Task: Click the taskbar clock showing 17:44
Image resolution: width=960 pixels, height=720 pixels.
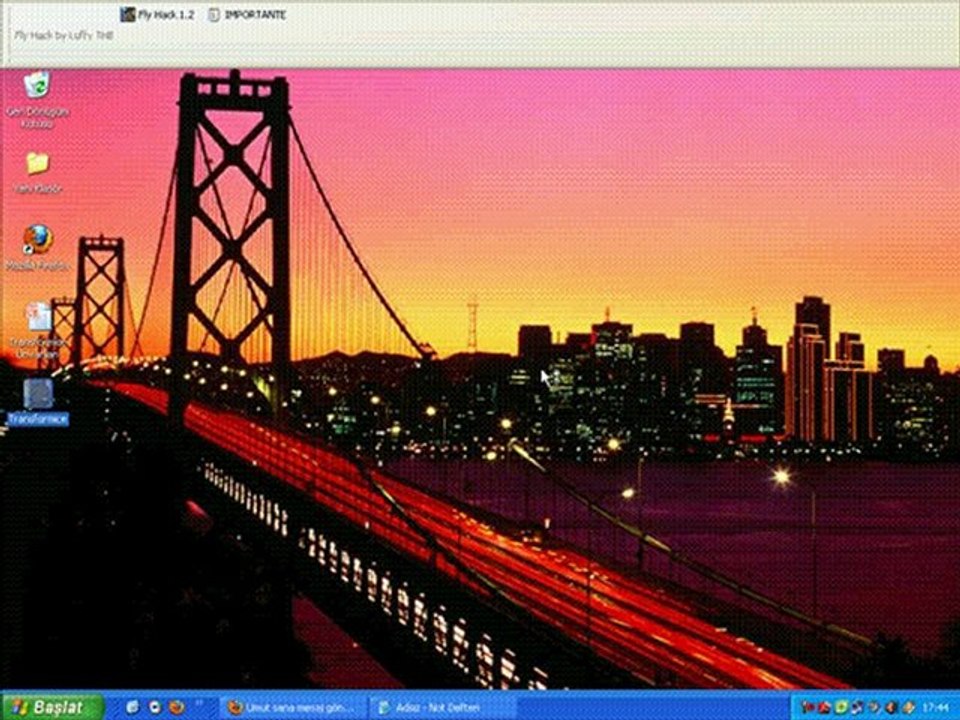Action: [x=935, y=707]
